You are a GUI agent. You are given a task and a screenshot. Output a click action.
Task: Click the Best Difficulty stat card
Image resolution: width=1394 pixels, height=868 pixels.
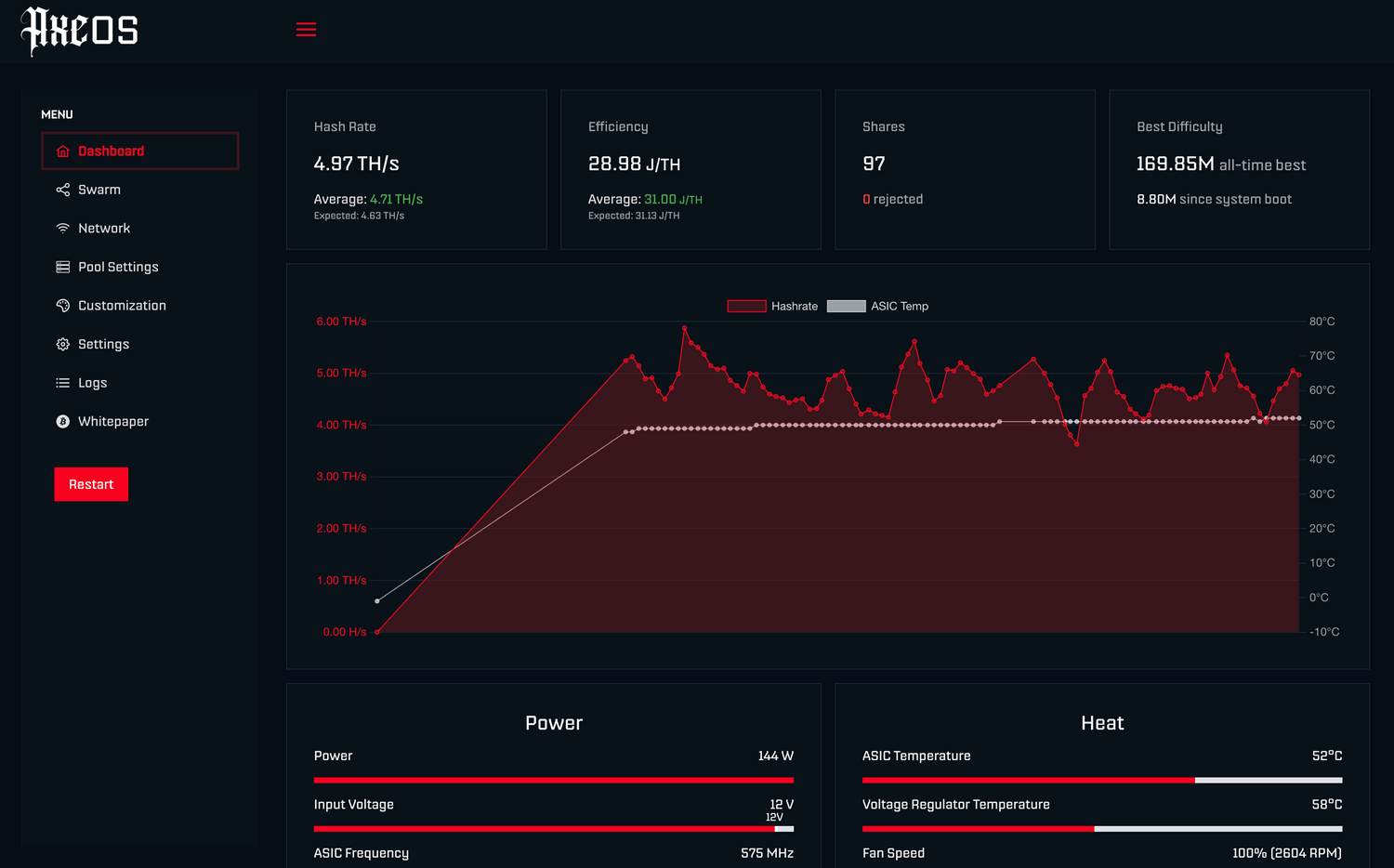click(x=1240, y=169)
